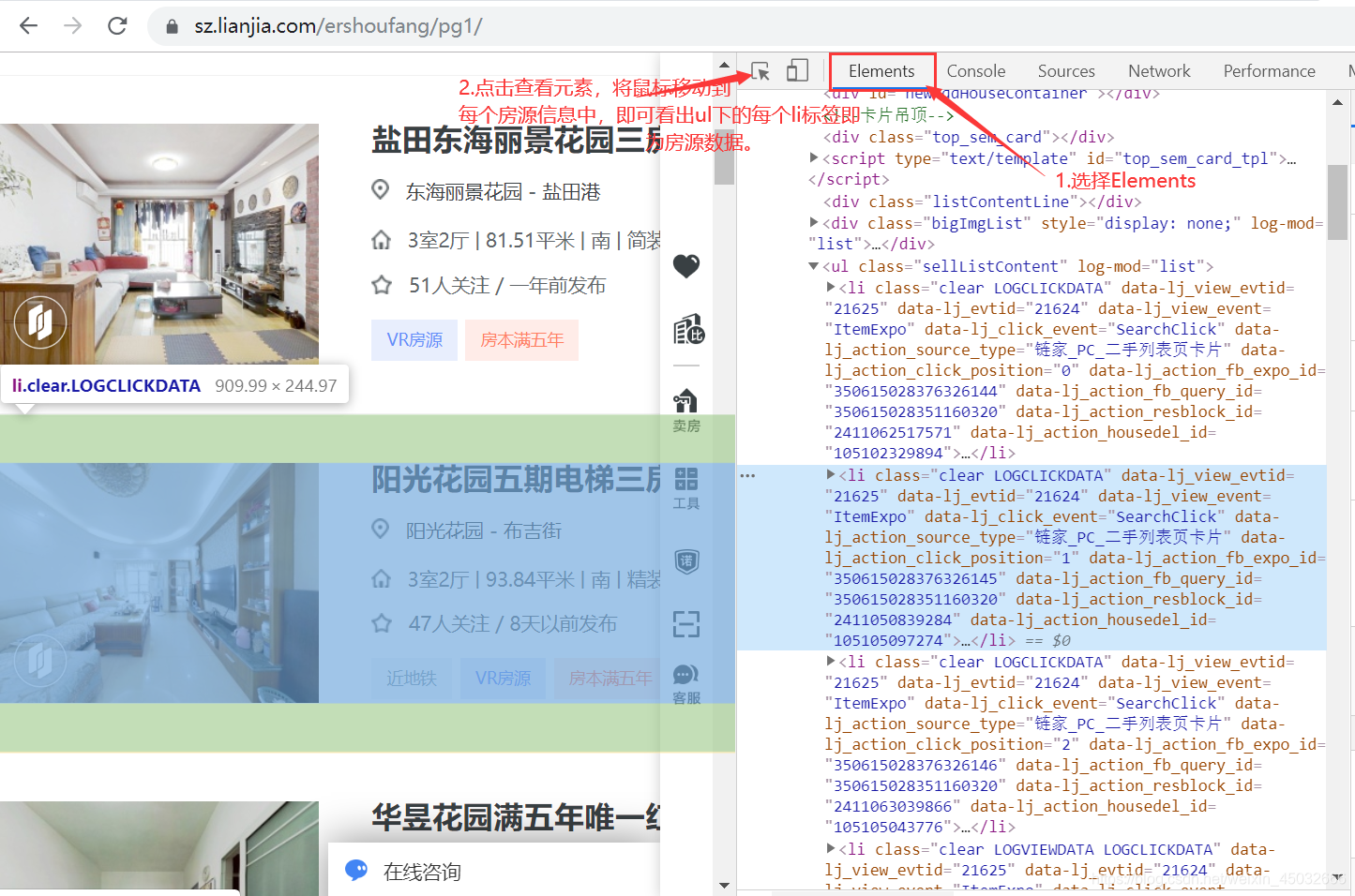This screenshot has width=1355, height=896.
Task: Click the house icon beside 3室2厅 81.51平米
Action: coord(381,240)
